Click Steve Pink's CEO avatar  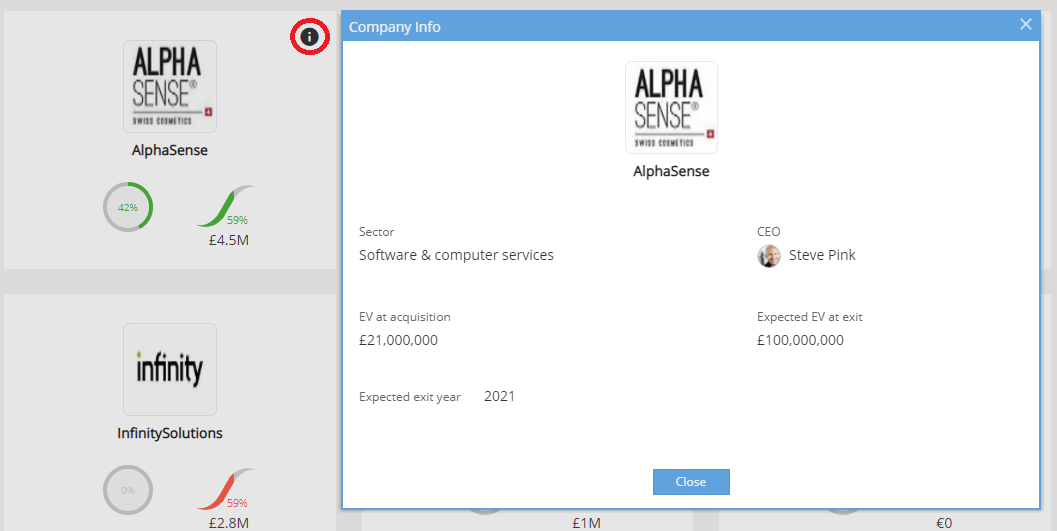point(768,256)
